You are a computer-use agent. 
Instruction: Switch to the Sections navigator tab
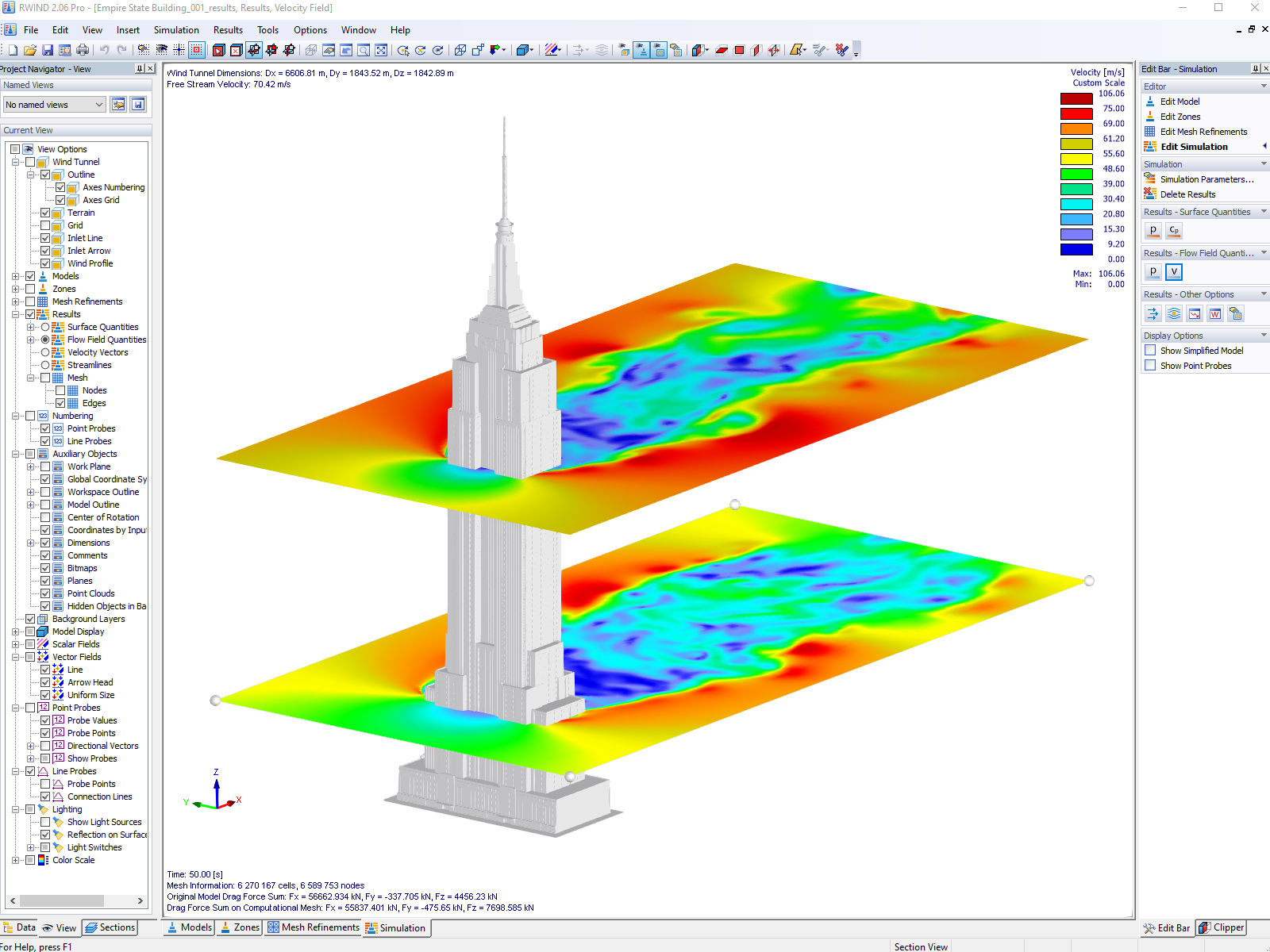110,927
